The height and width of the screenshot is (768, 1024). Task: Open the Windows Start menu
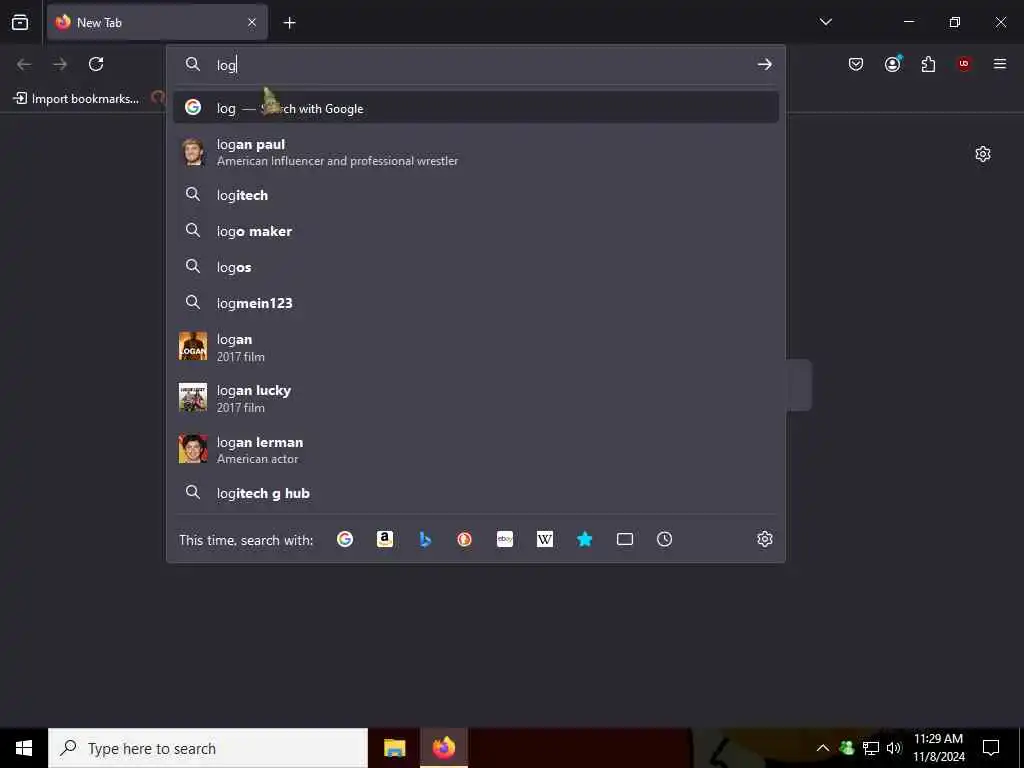[x=24, y=748]
